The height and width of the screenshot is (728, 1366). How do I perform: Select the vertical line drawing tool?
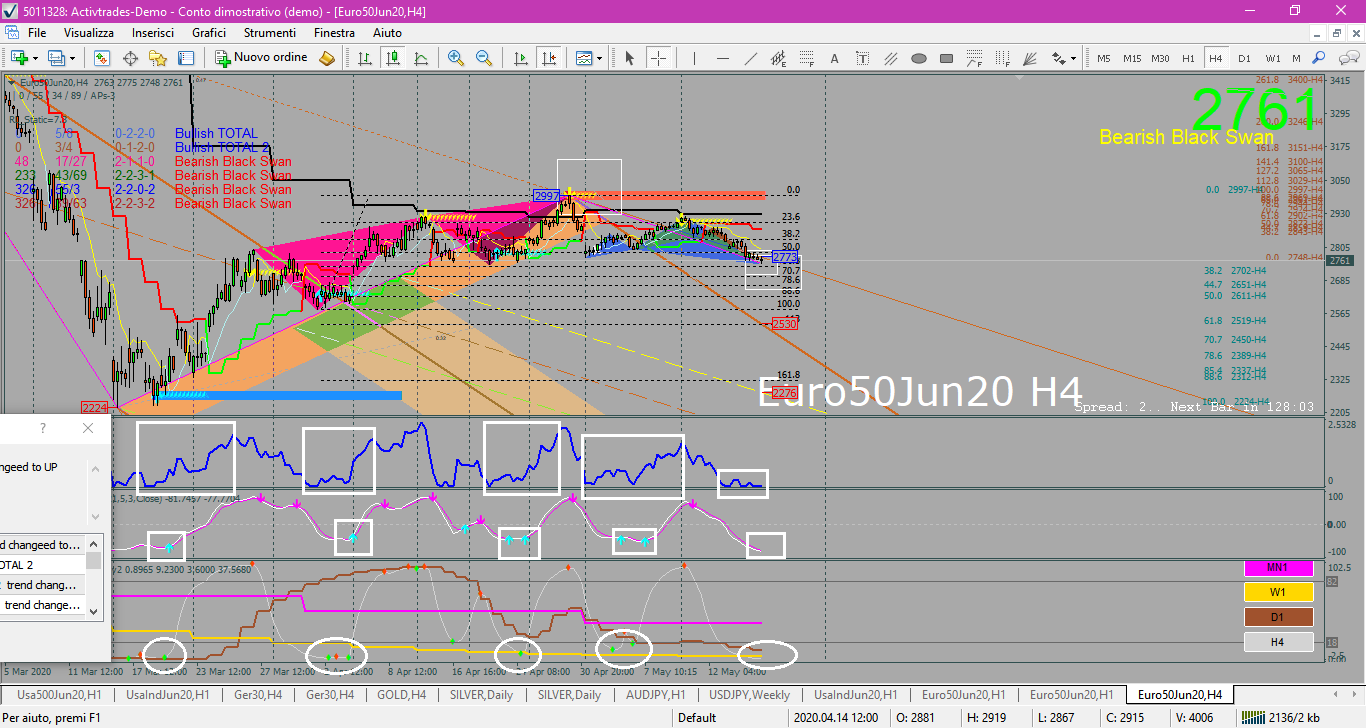click(x=694, y=58)
